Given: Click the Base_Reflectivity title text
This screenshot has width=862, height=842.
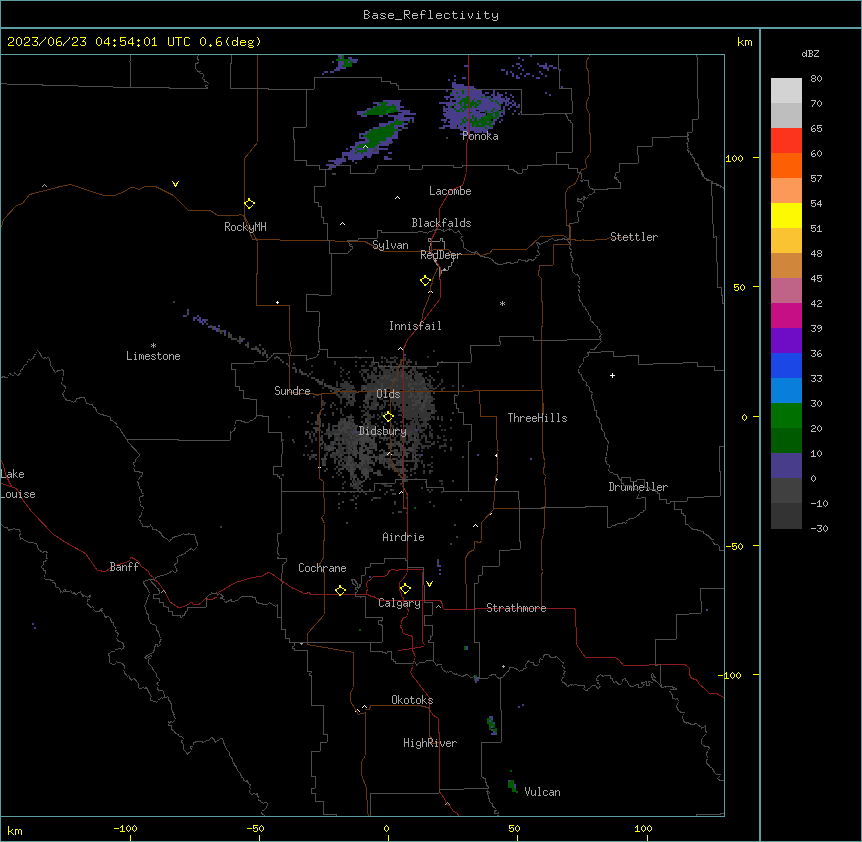Looking at the screenshot, I should point(431,15).
